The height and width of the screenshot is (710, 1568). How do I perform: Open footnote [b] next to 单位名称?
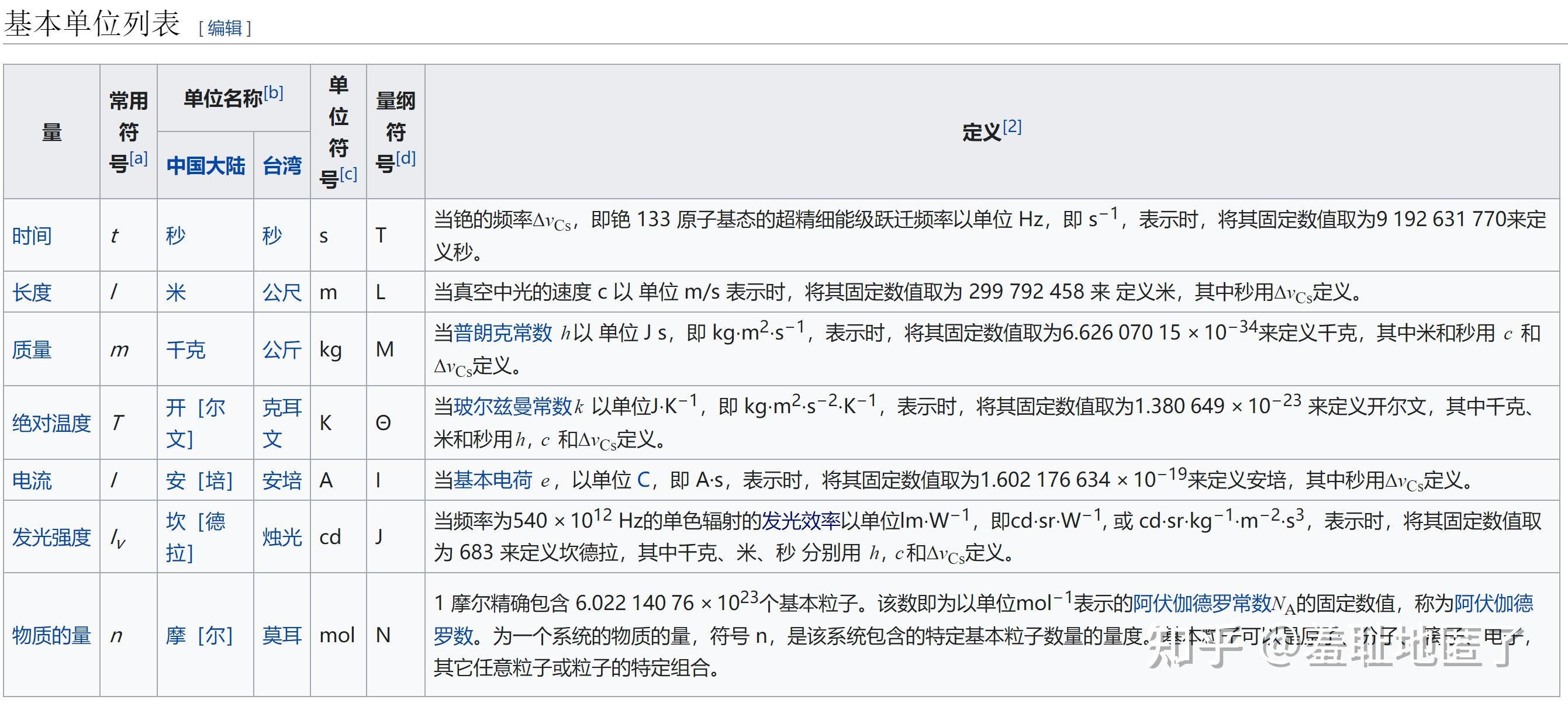(x=273, y=92)
